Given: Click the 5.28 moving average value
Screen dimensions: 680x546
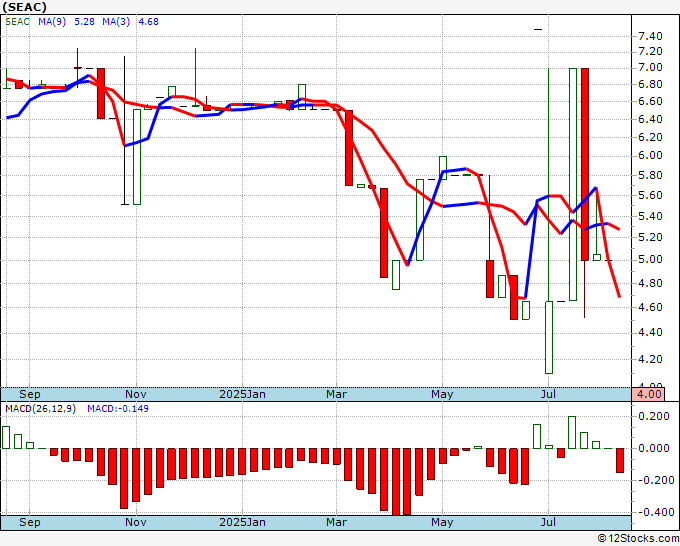Looking at the screenshot, I should tap(84, 22).
